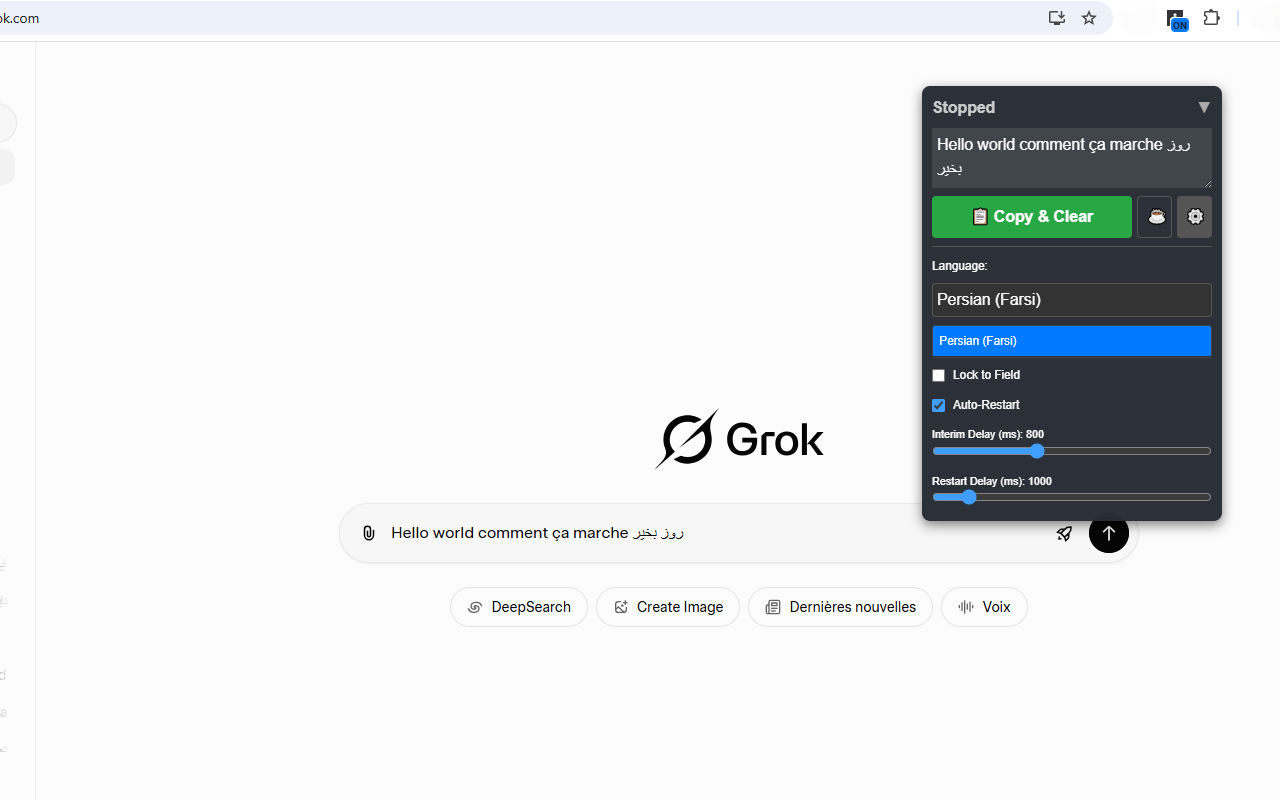The width and height of the screenshot is (1280, 800).
Task: Start DeepSearch mode
Action: [x=519, y=607]
